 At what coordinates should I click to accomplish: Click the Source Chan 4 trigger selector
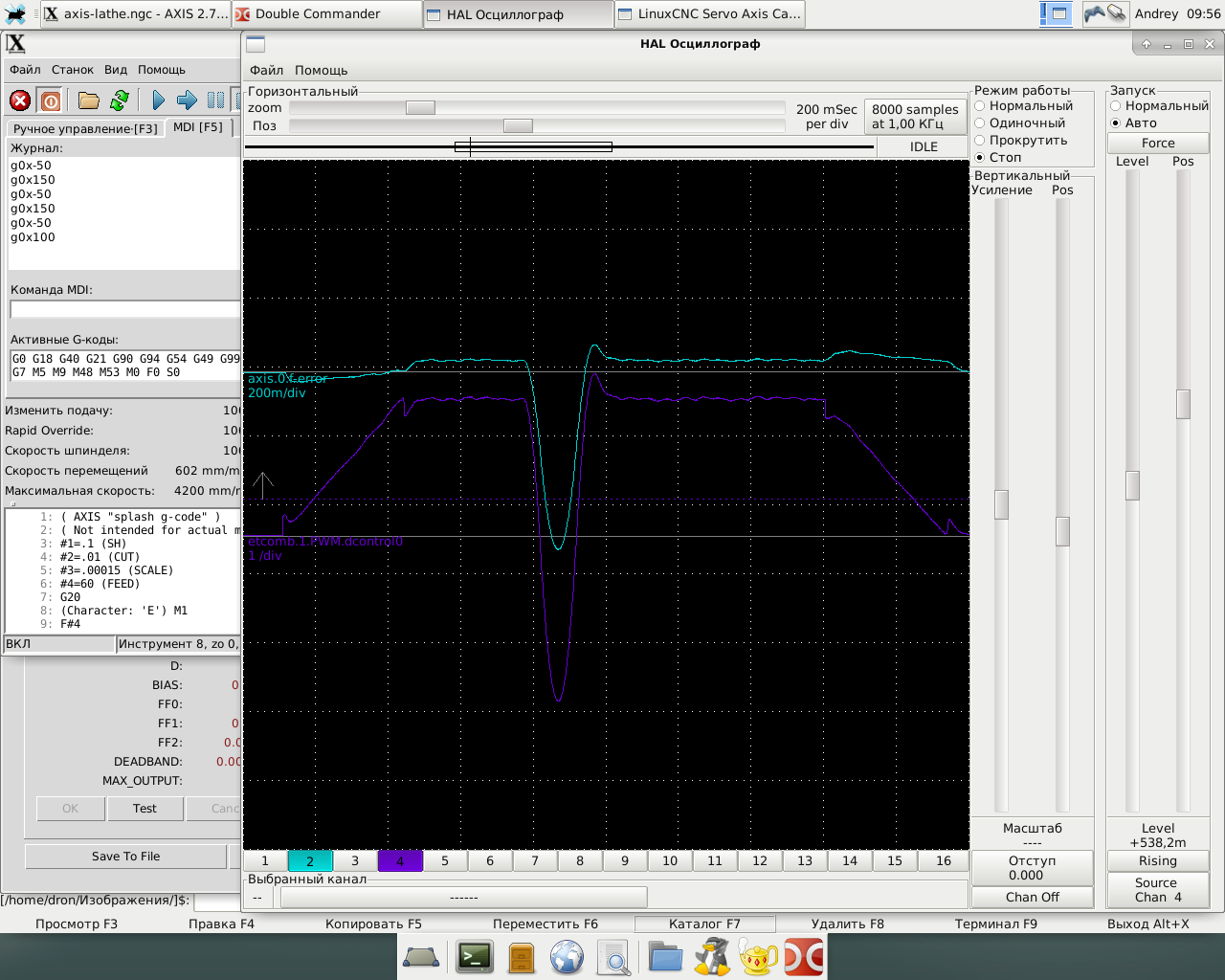[1157, 890]
